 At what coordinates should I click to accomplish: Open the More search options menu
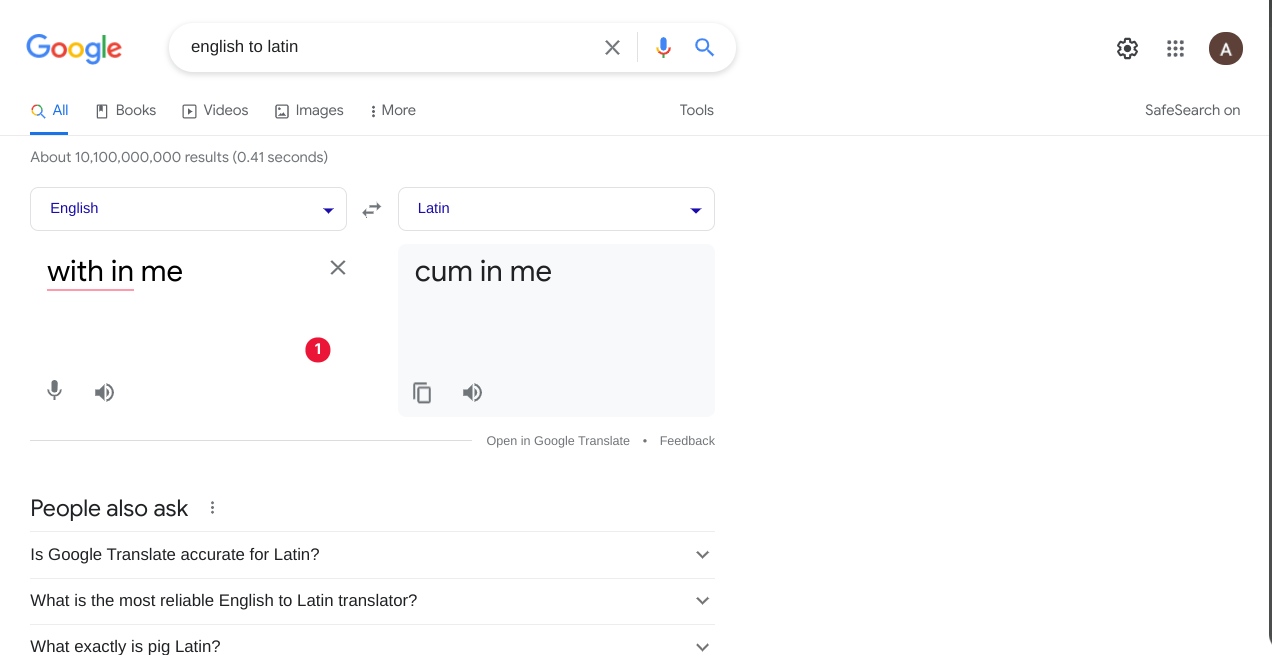(392, 110)
